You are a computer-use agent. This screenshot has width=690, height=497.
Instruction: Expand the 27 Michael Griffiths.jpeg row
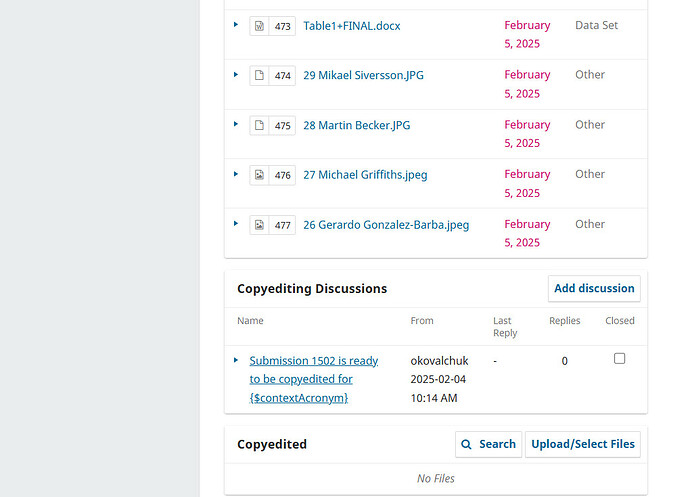pyautogui.click(x=236, y=174)
